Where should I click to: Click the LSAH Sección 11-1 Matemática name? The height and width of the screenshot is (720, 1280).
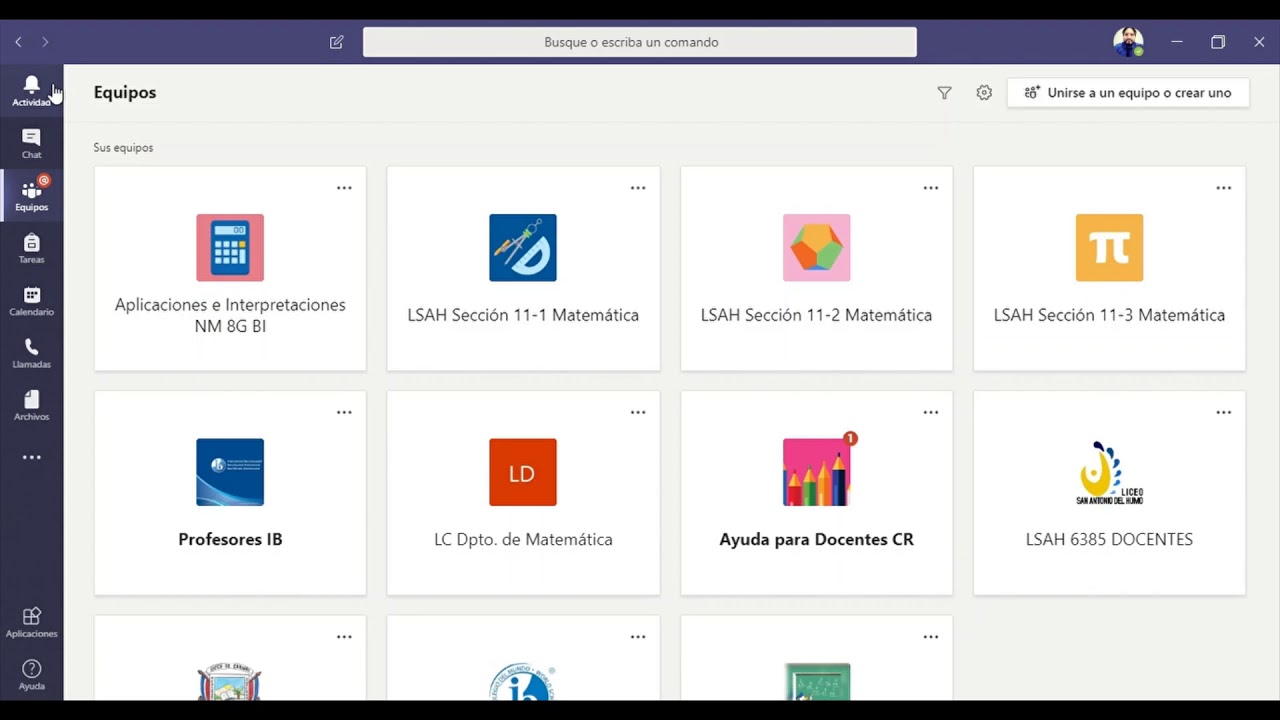tap(523, 315)
